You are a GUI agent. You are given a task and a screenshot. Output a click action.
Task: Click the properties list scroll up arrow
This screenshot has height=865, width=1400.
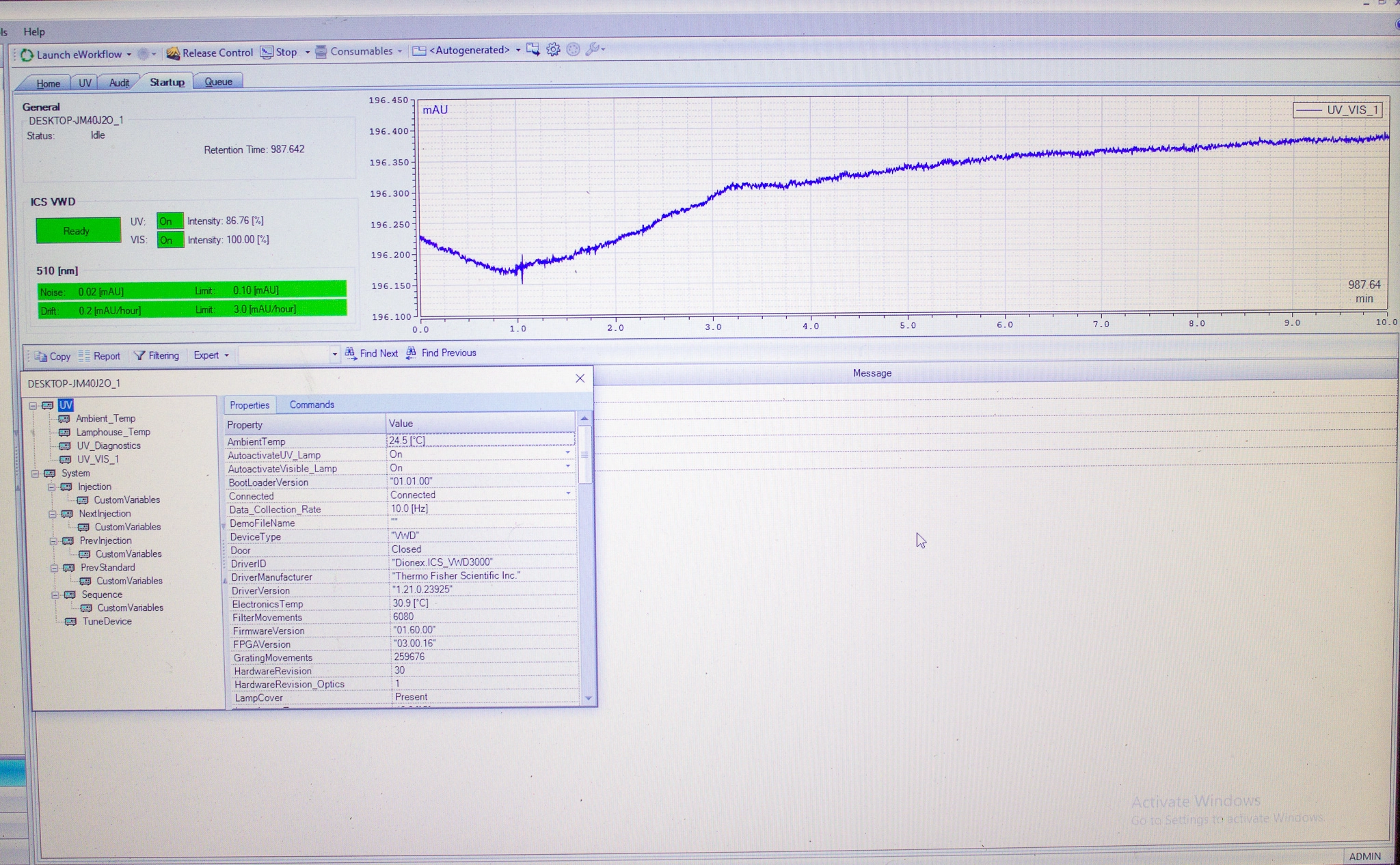[x=584, y=417]
